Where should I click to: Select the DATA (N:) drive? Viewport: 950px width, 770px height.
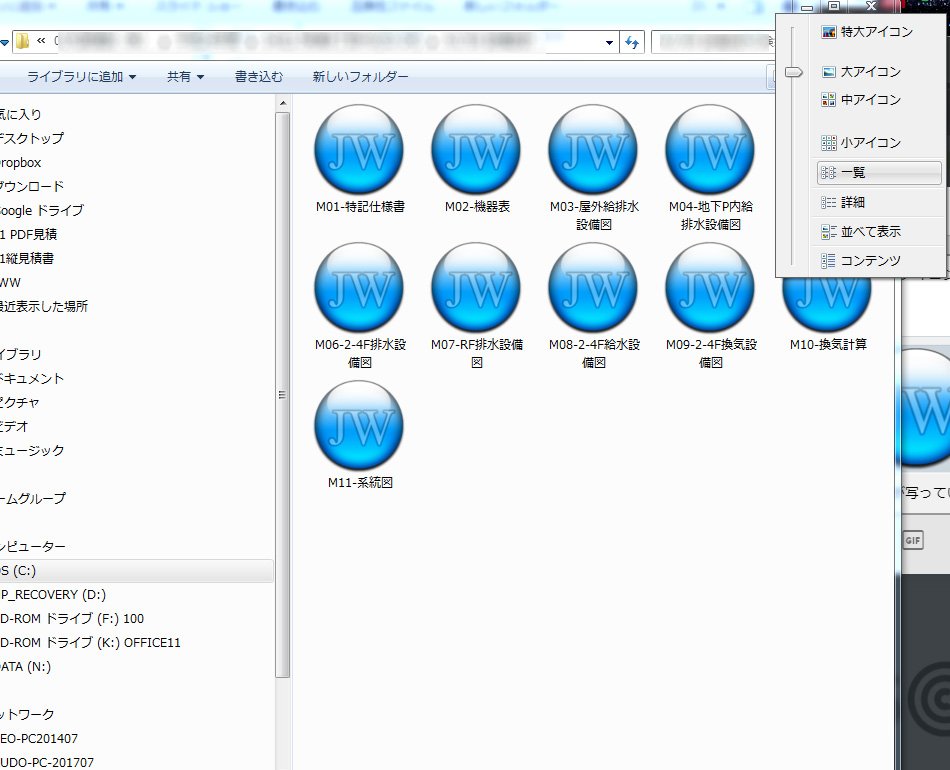[25, 667]
